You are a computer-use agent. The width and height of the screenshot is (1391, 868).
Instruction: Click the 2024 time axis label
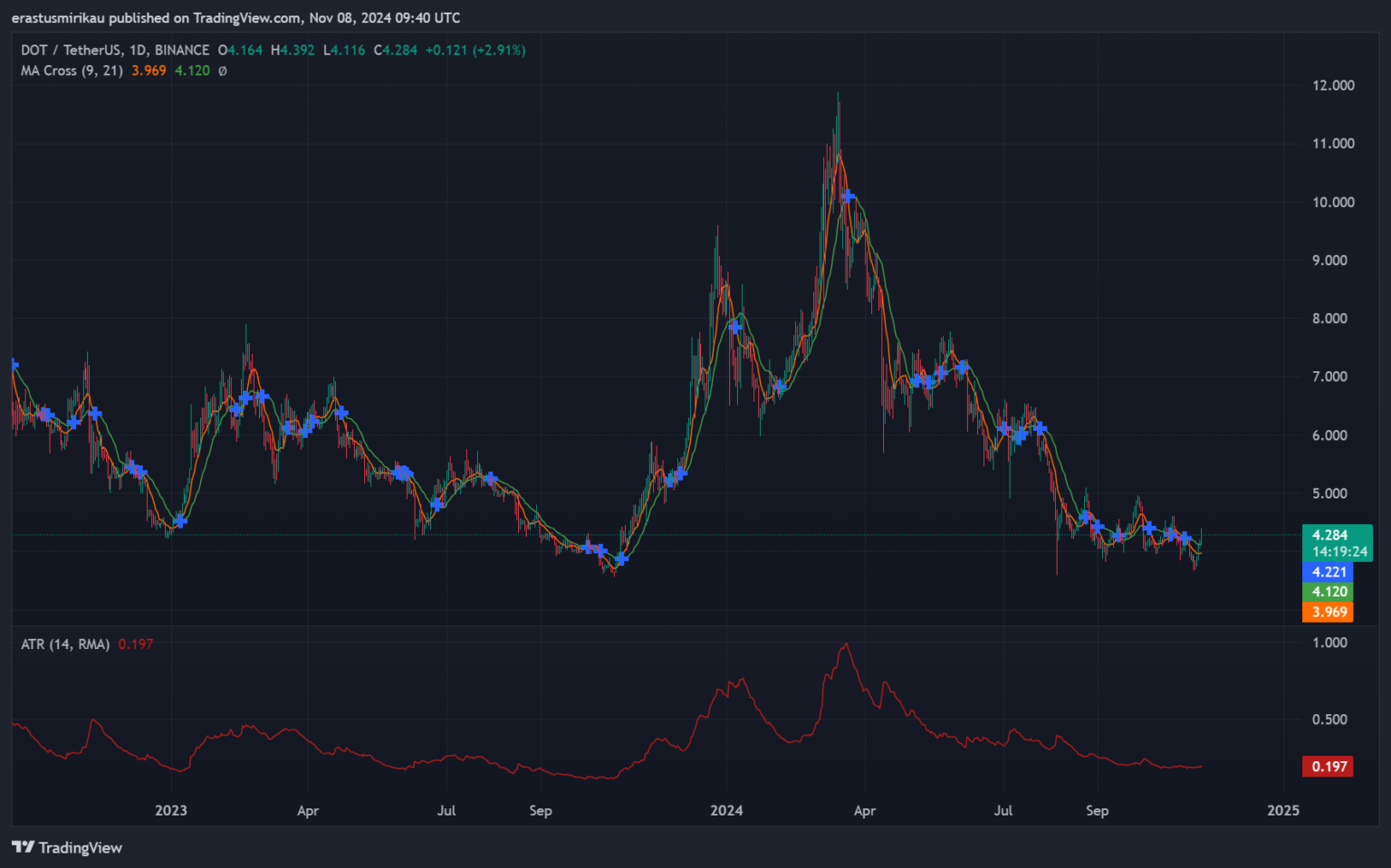pos(726,810)
